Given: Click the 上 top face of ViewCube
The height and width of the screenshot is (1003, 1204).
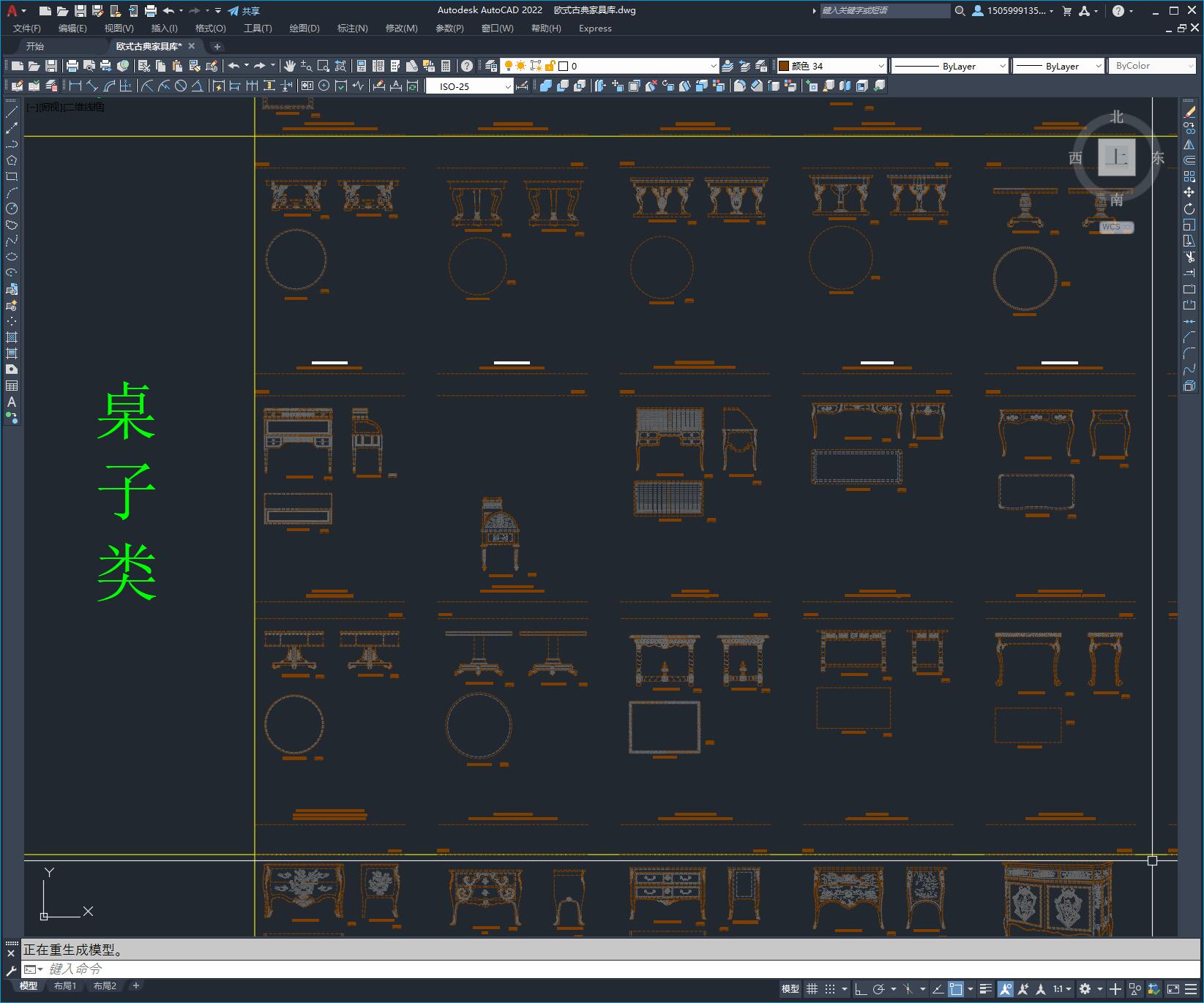Looking at the screenshot, I should [x=1116, y=157].
